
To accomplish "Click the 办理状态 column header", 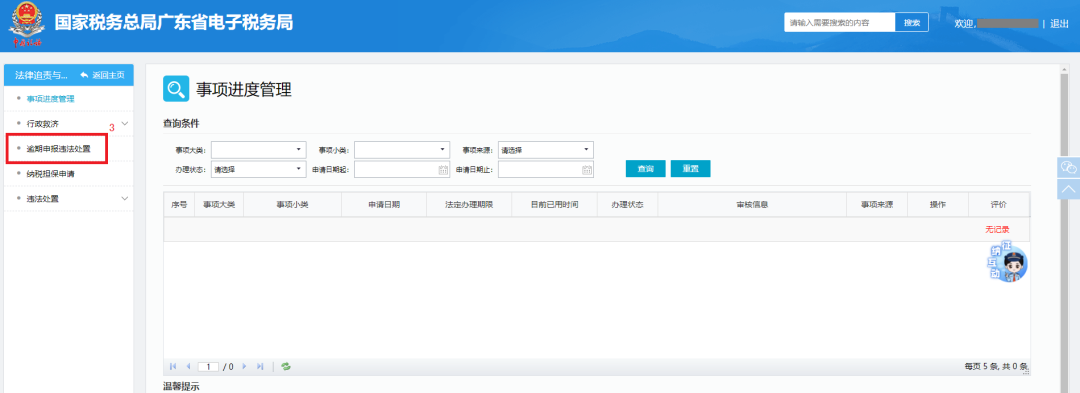I will [627, 204].
